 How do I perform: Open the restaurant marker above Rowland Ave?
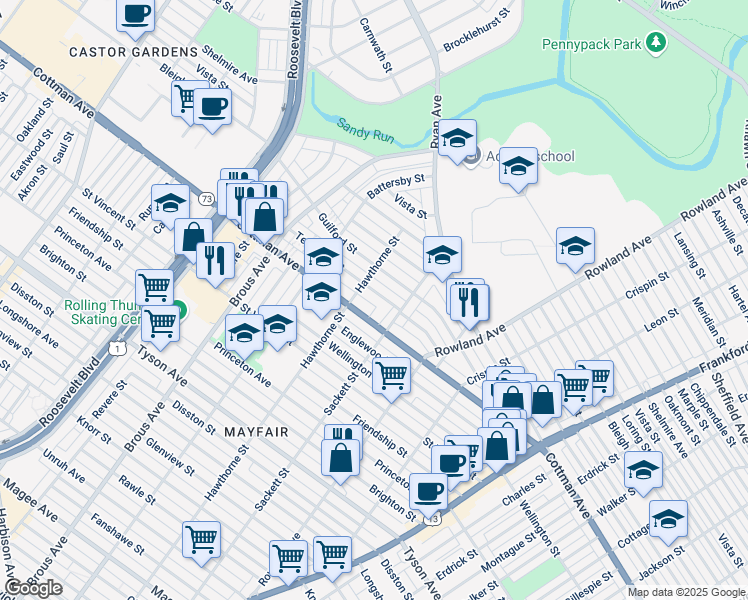tap(470, 306)
